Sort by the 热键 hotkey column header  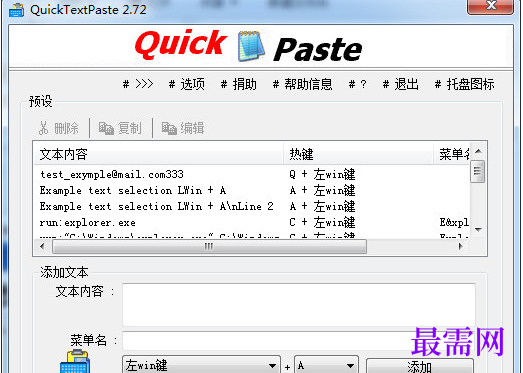point(359,154)
